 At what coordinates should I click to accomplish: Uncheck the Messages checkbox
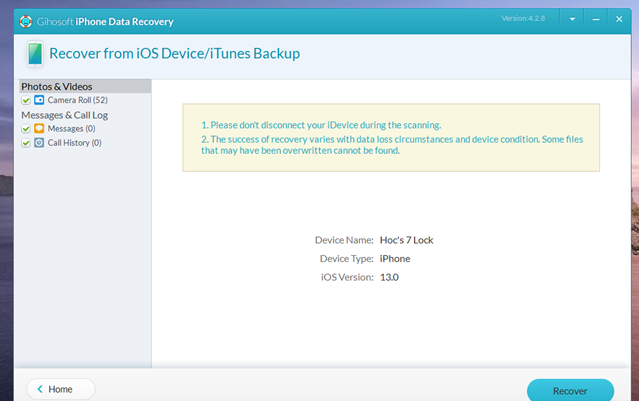click(x=26, y=129)
